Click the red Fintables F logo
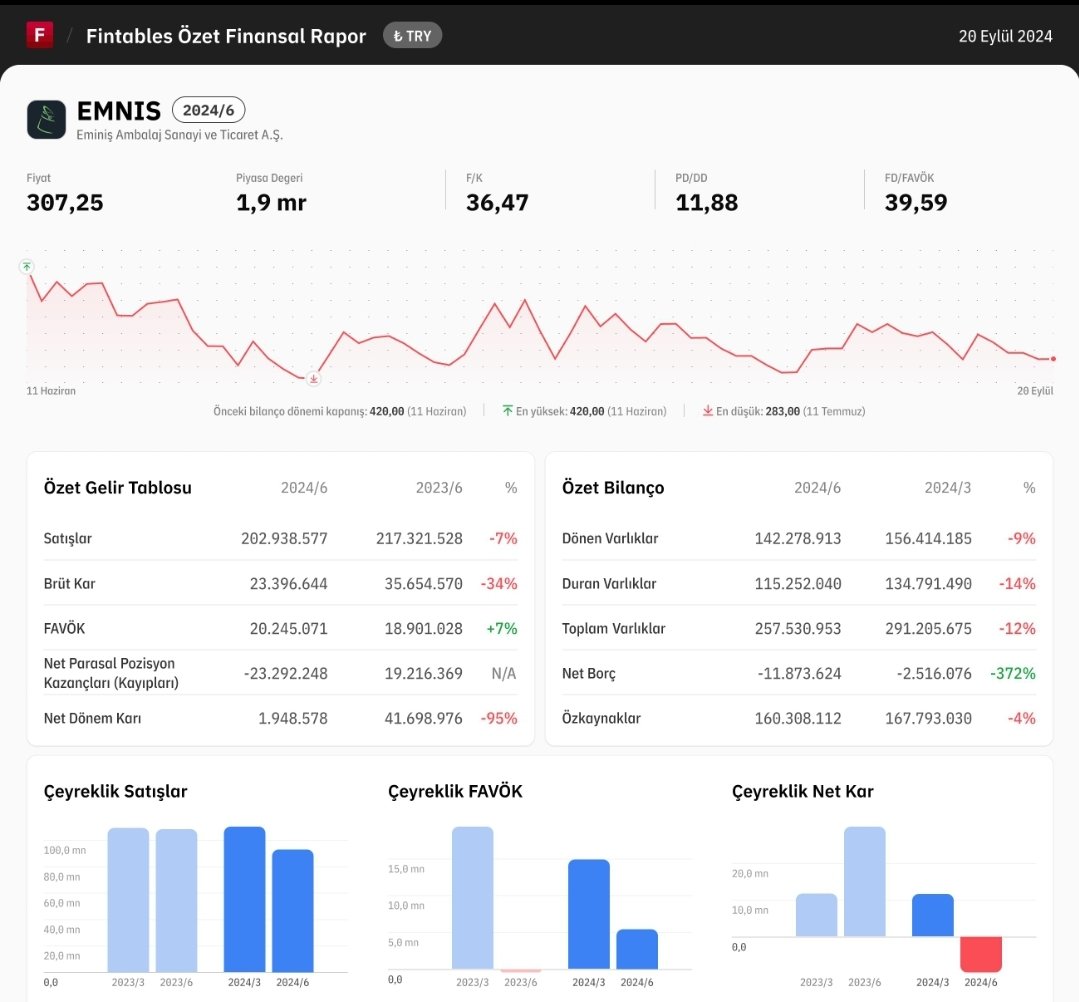 click(40, 35)
